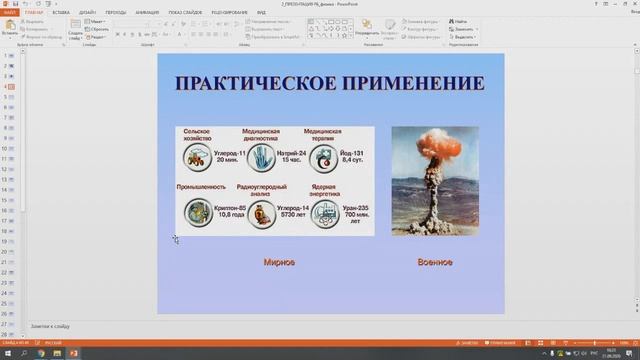This screenshot has width=640, height=360.
Task: Click the Slide sorter view icon in status bar
Action: (x=540, y=343)
